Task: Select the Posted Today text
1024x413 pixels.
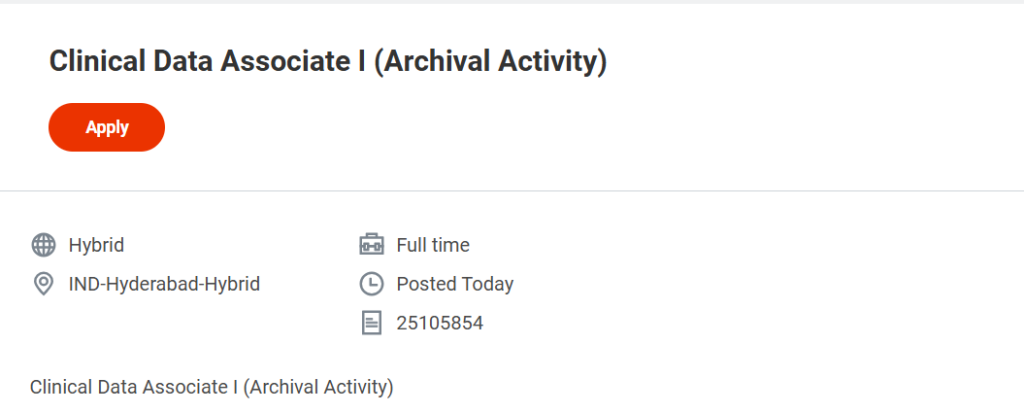Action: (x=455, y=284)
